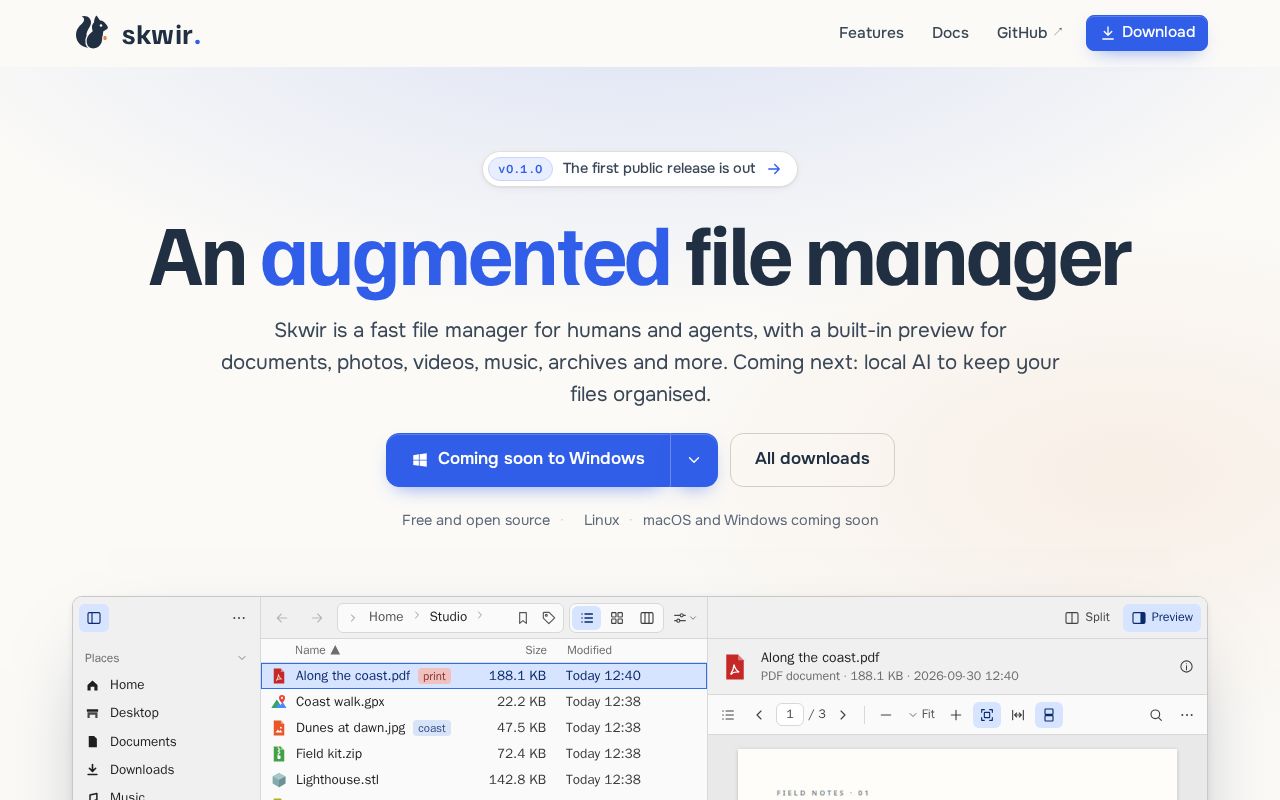The width and height of the screenshot is (1280, 800).
Task: Go to next PDF page
Action: [x=843, y=715]
